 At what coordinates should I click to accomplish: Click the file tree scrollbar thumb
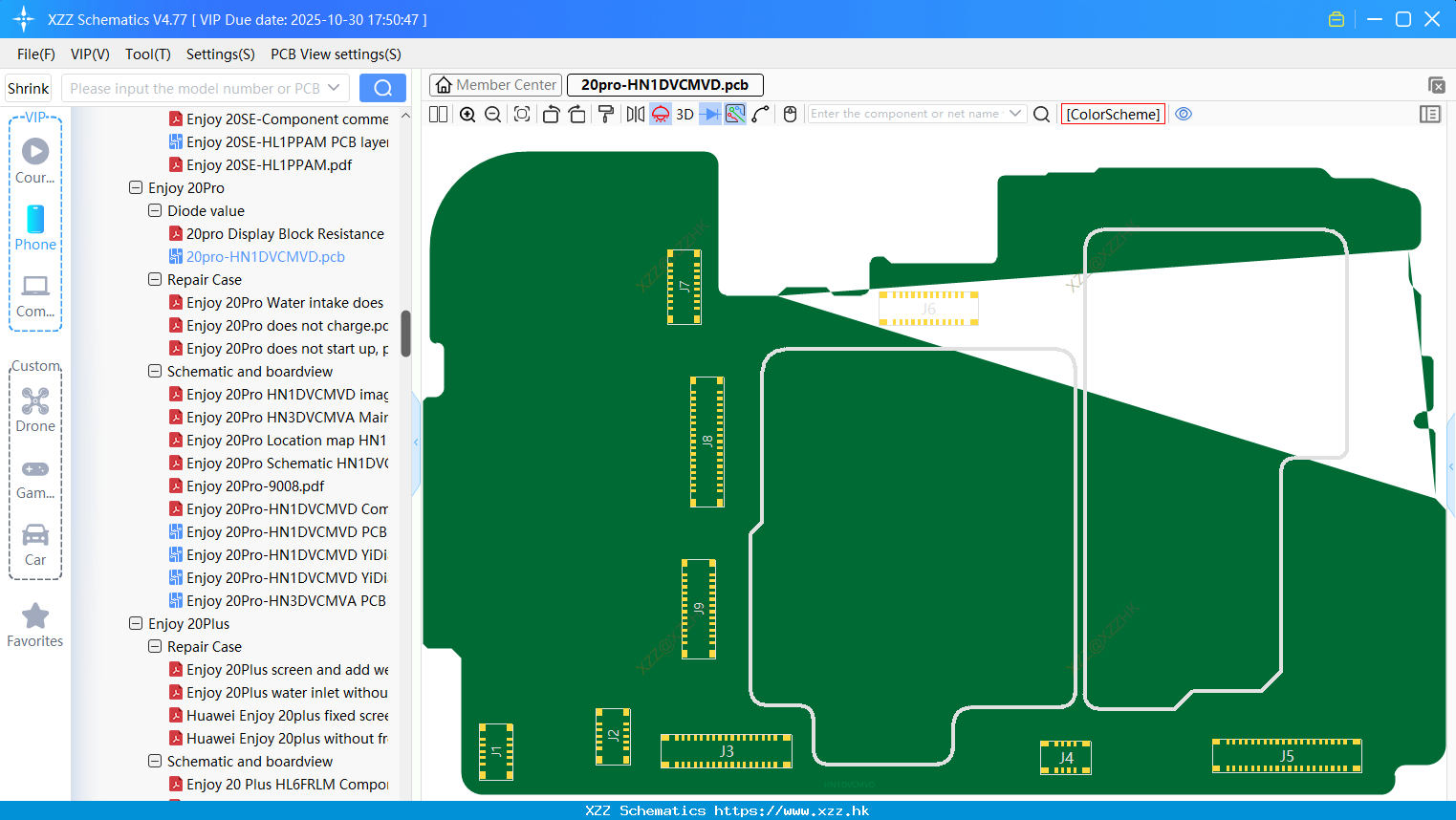click(x=405, y=334)
